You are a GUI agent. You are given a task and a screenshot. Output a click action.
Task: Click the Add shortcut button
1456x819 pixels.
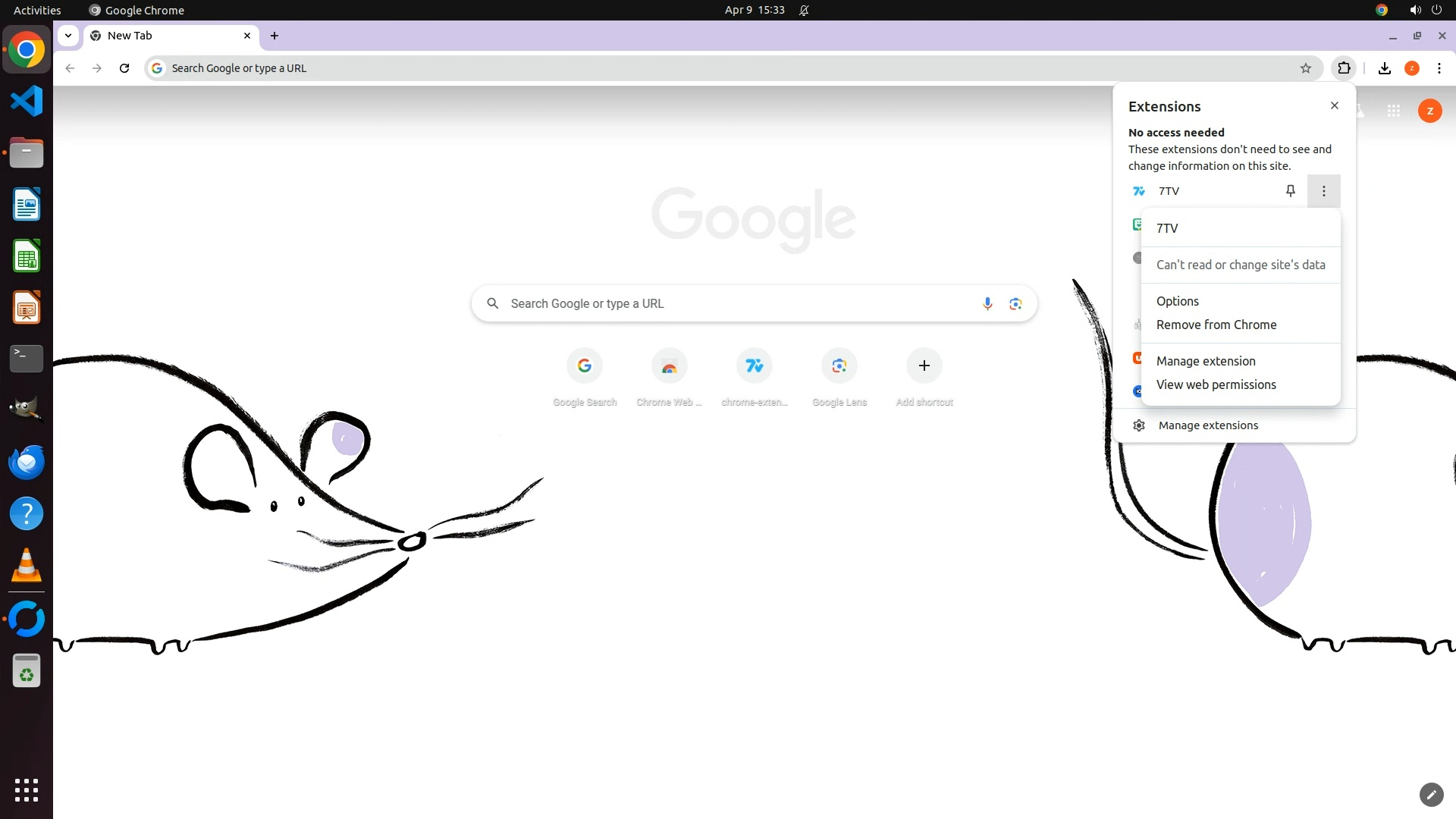click(924, 366)
